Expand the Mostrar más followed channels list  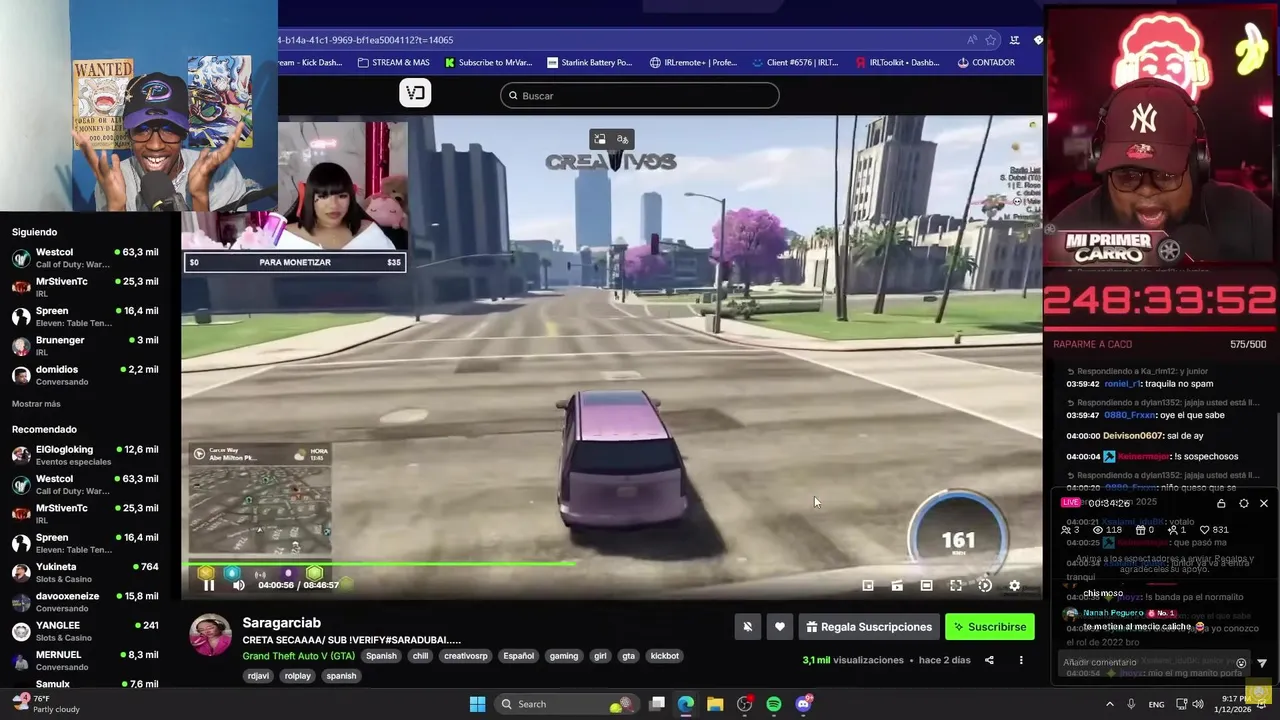pyautogui.click(x=36, y=404)
